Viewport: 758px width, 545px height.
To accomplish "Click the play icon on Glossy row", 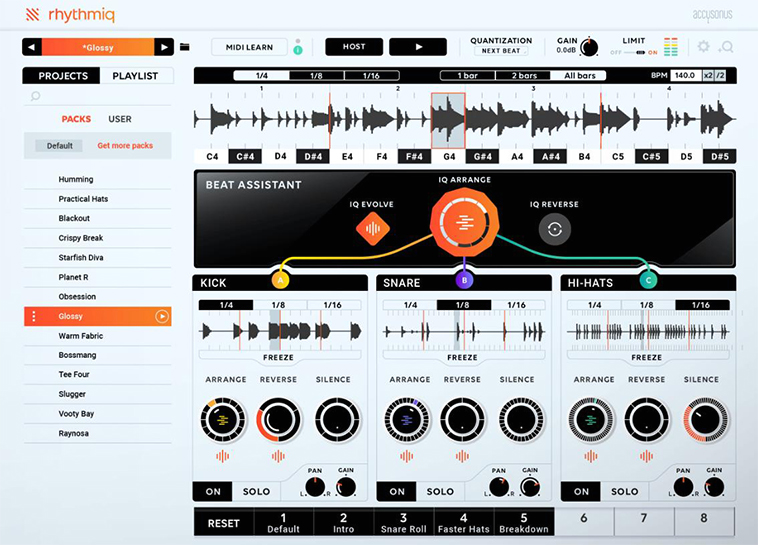I will pos(162,316).
